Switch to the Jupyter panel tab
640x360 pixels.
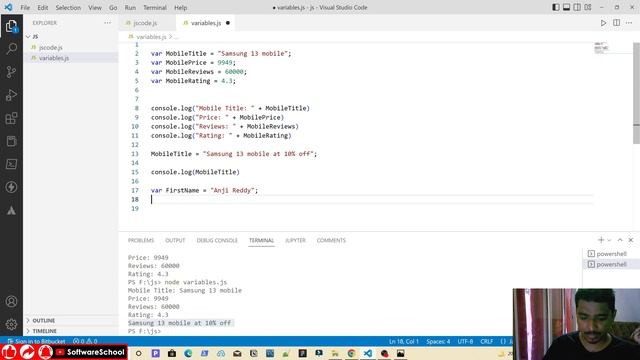(x=295, y=240)
